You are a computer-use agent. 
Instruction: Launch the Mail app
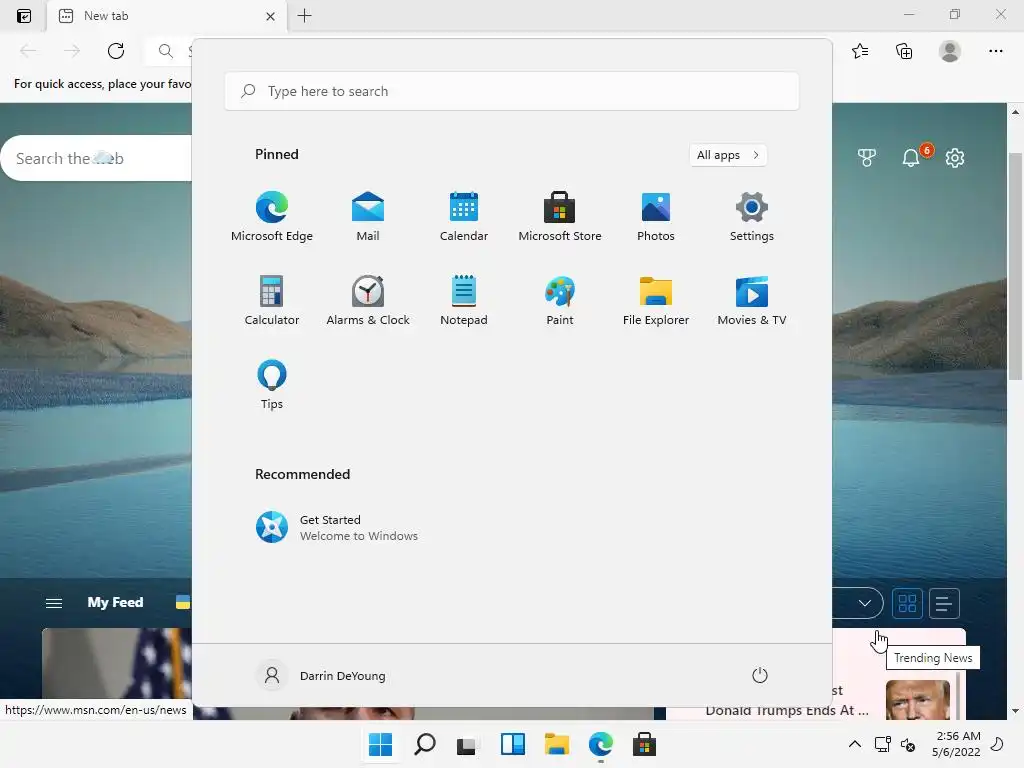point(368,216)
